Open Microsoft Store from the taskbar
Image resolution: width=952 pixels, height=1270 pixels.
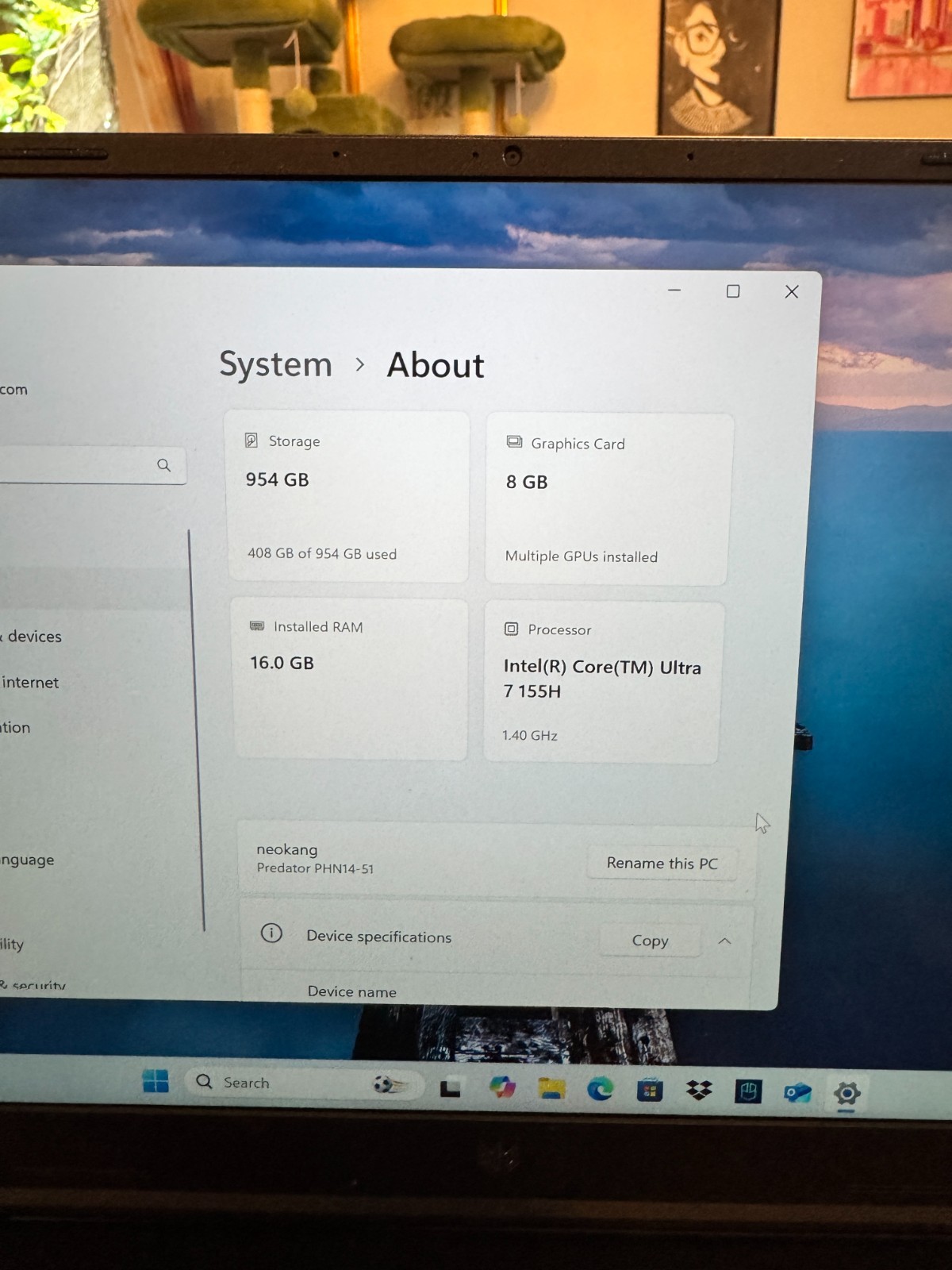point(650,1091)
